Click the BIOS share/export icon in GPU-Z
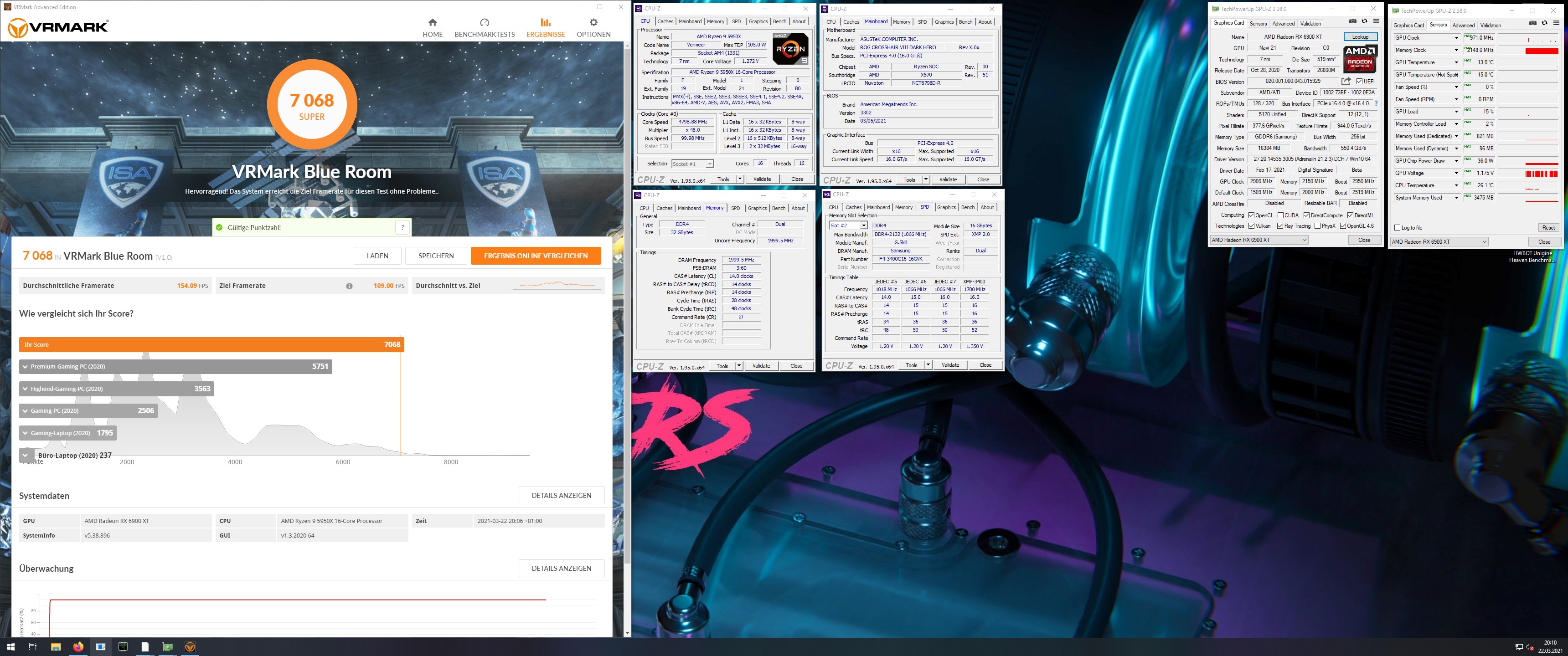The image size is (1568, 656). [1346, 81]
